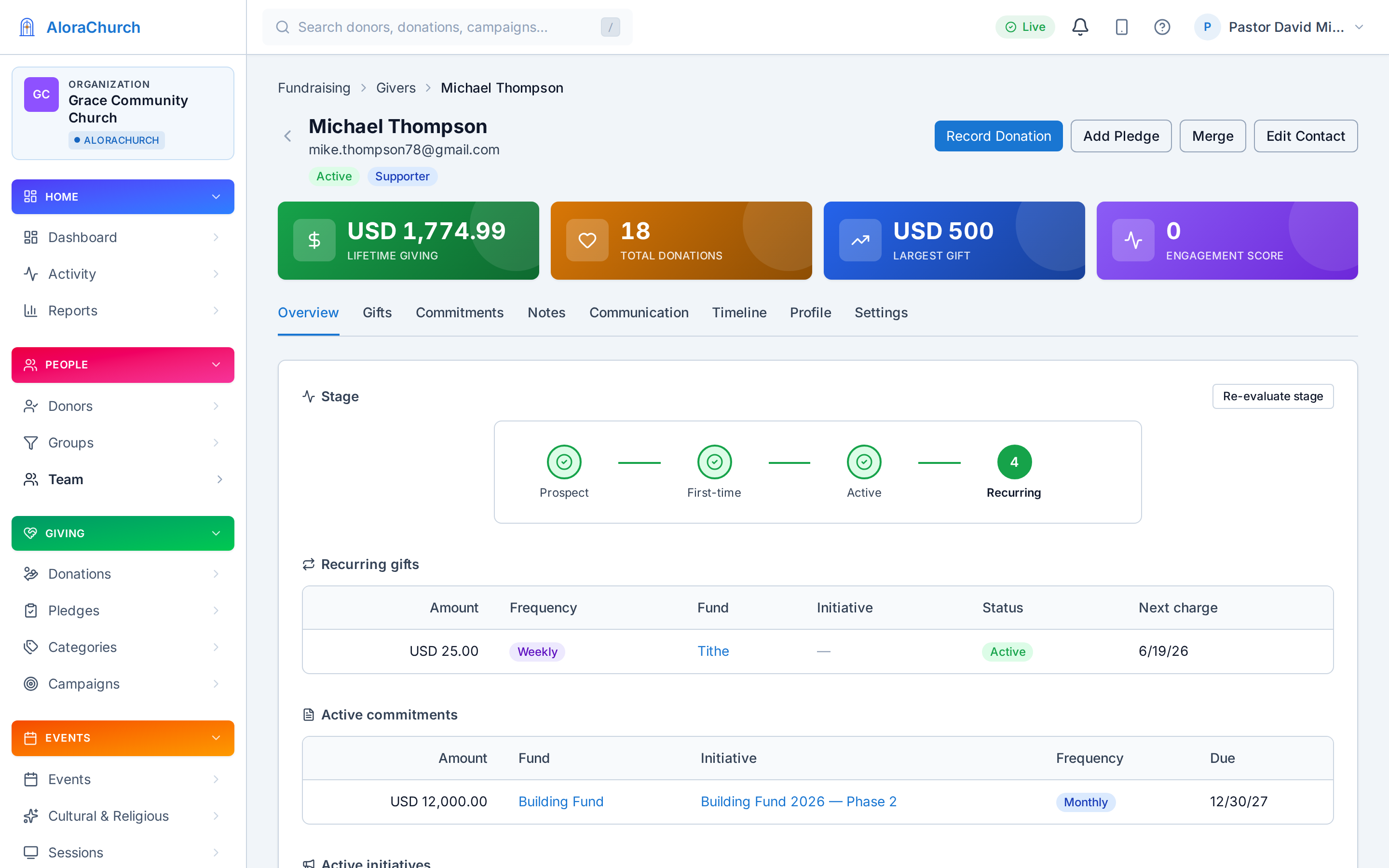Open Building Fund 2026 — Phase 2 link
1389x868 pixels.
pos(798,801)
